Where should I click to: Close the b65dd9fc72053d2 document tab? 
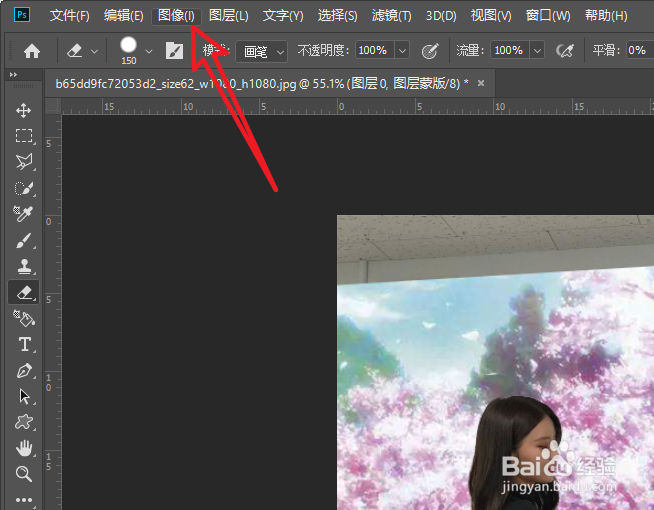tap(481, 83)
